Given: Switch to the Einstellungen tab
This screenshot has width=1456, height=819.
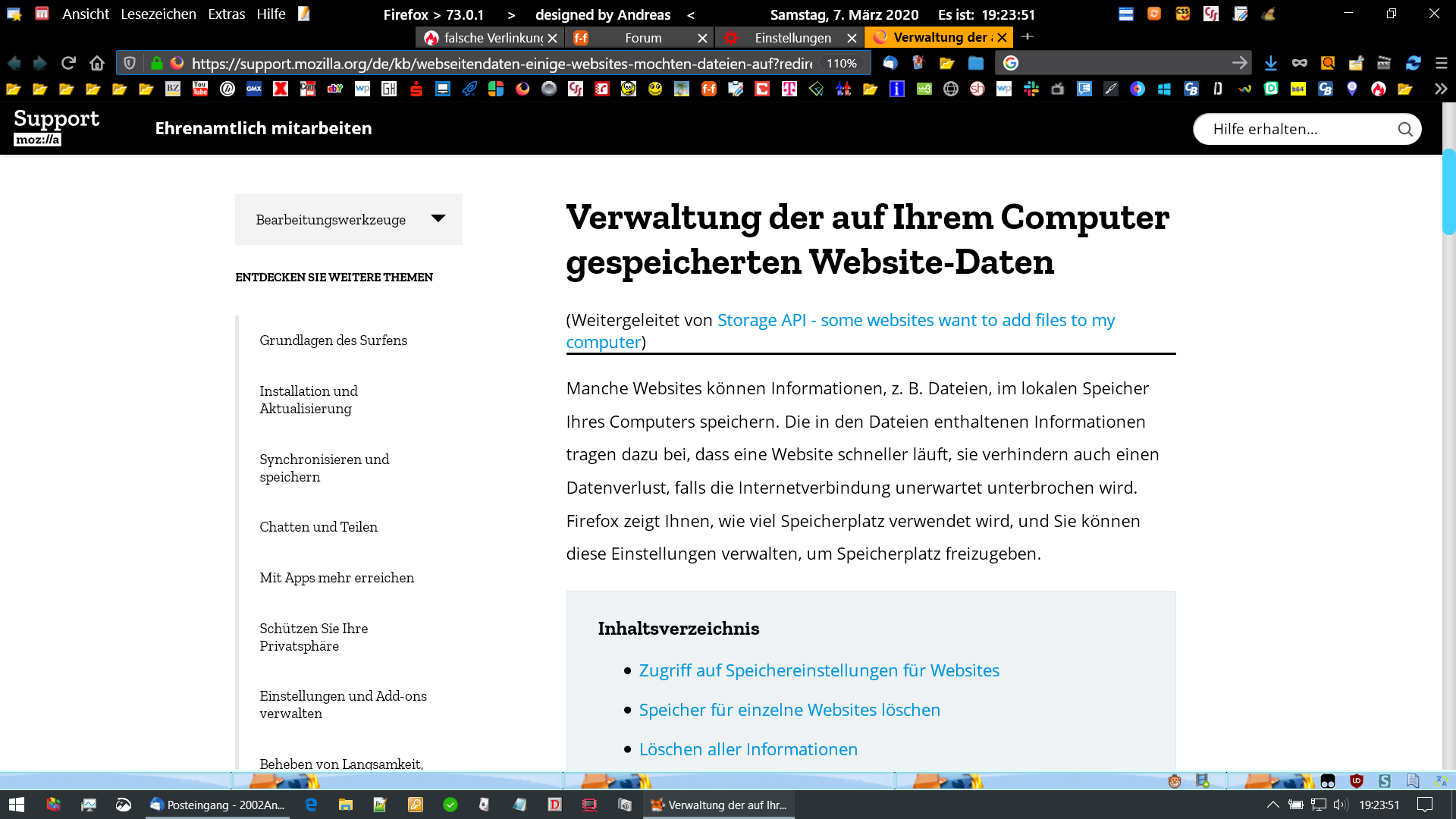Looking at the screenshot, I should coord(792,37).
